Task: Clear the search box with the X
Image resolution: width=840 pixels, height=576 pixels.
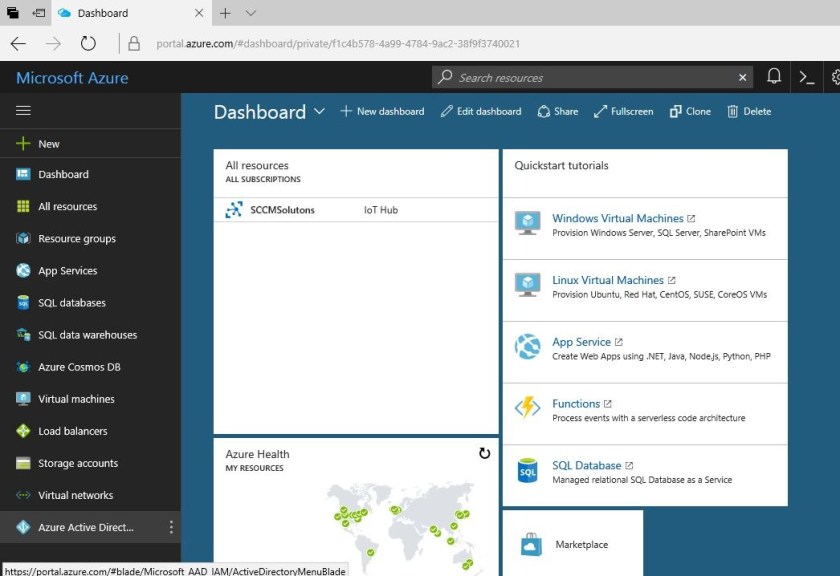Action: [743, 77]
